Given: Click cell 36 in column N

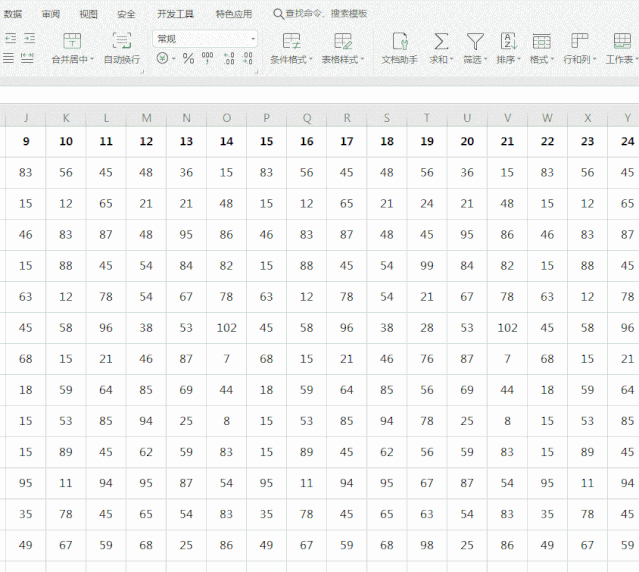Looking at the screenshot, I should (x=186, y=173).
